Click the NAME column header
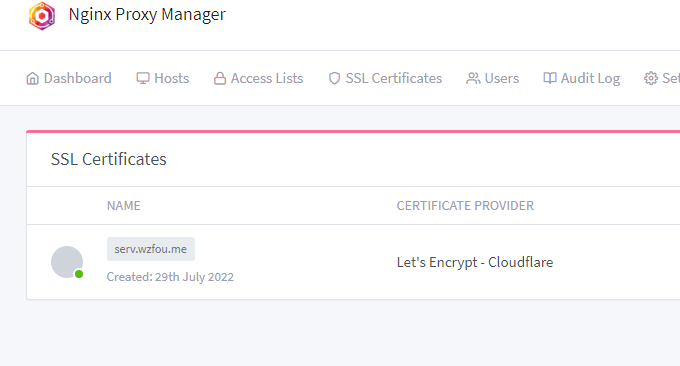 point(124,206)
